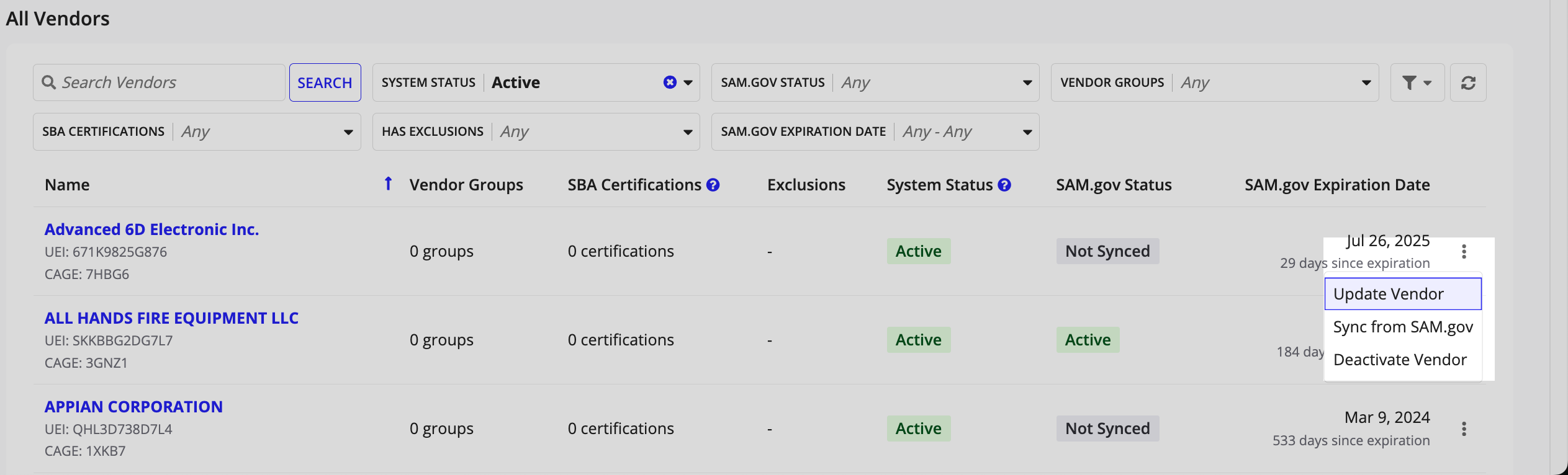Click the funnel filter options icon

point(1417,82)
